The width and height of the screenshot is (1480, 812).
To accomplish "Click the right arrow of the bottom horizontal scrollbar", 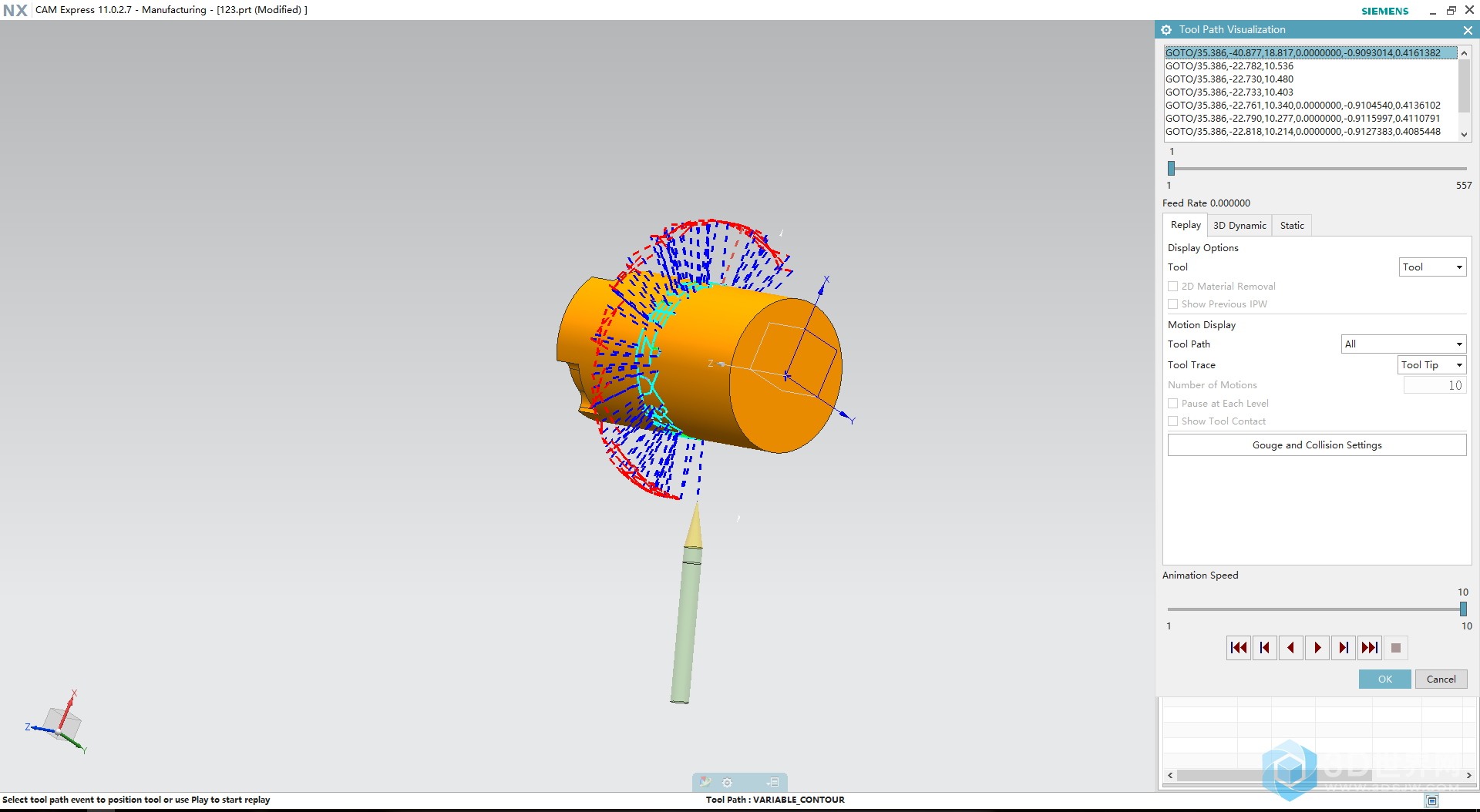I will click(1468, 776).
